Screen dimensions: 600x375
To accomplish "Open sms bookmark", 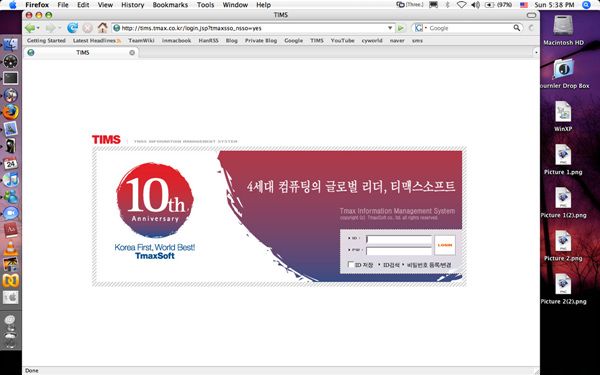I will coord(417,41).
